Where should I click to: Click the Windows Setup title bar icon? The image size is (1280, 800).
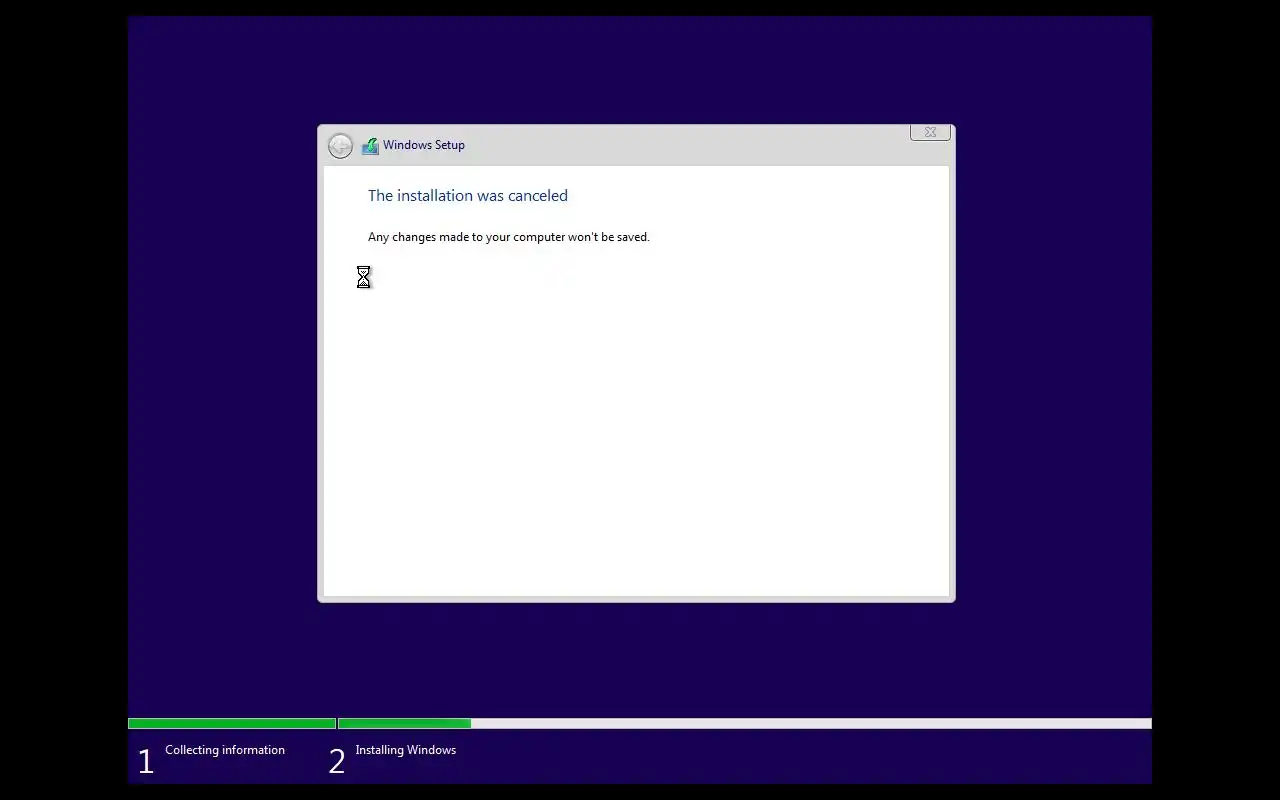tap(370, 146)
